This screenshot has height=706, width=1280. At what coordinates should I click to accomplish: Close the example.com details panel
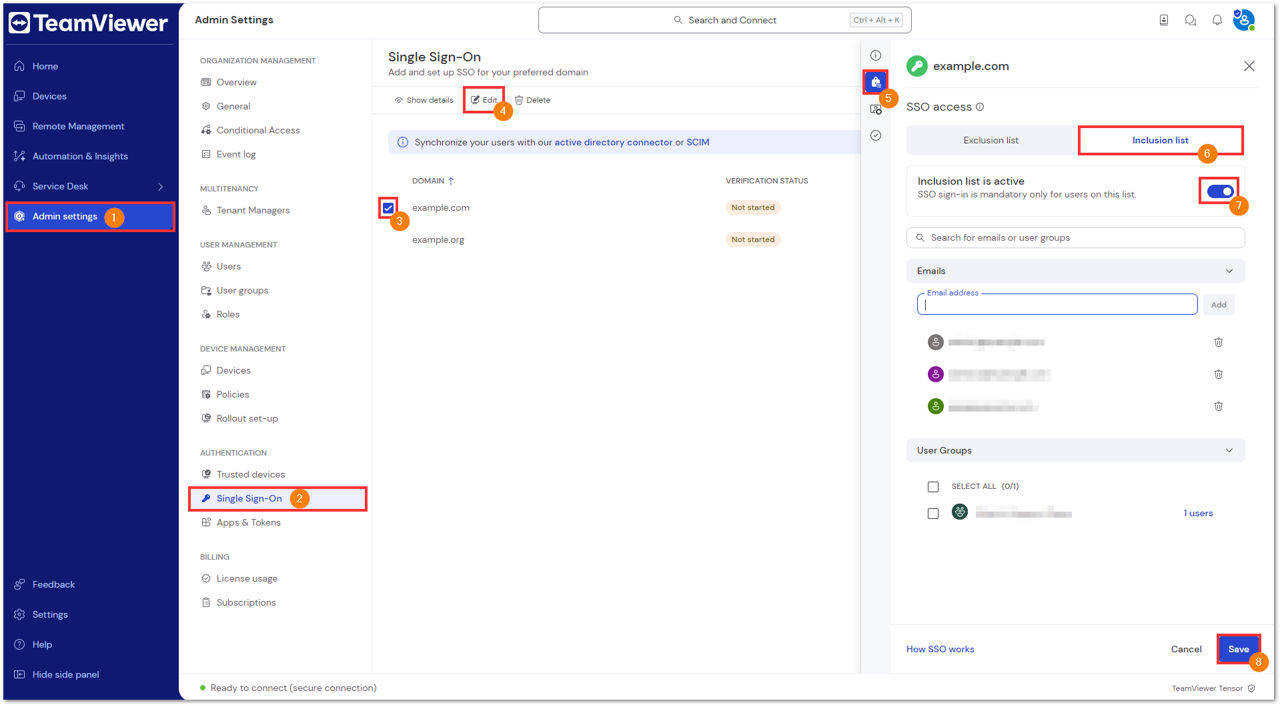coord(1249,66)
